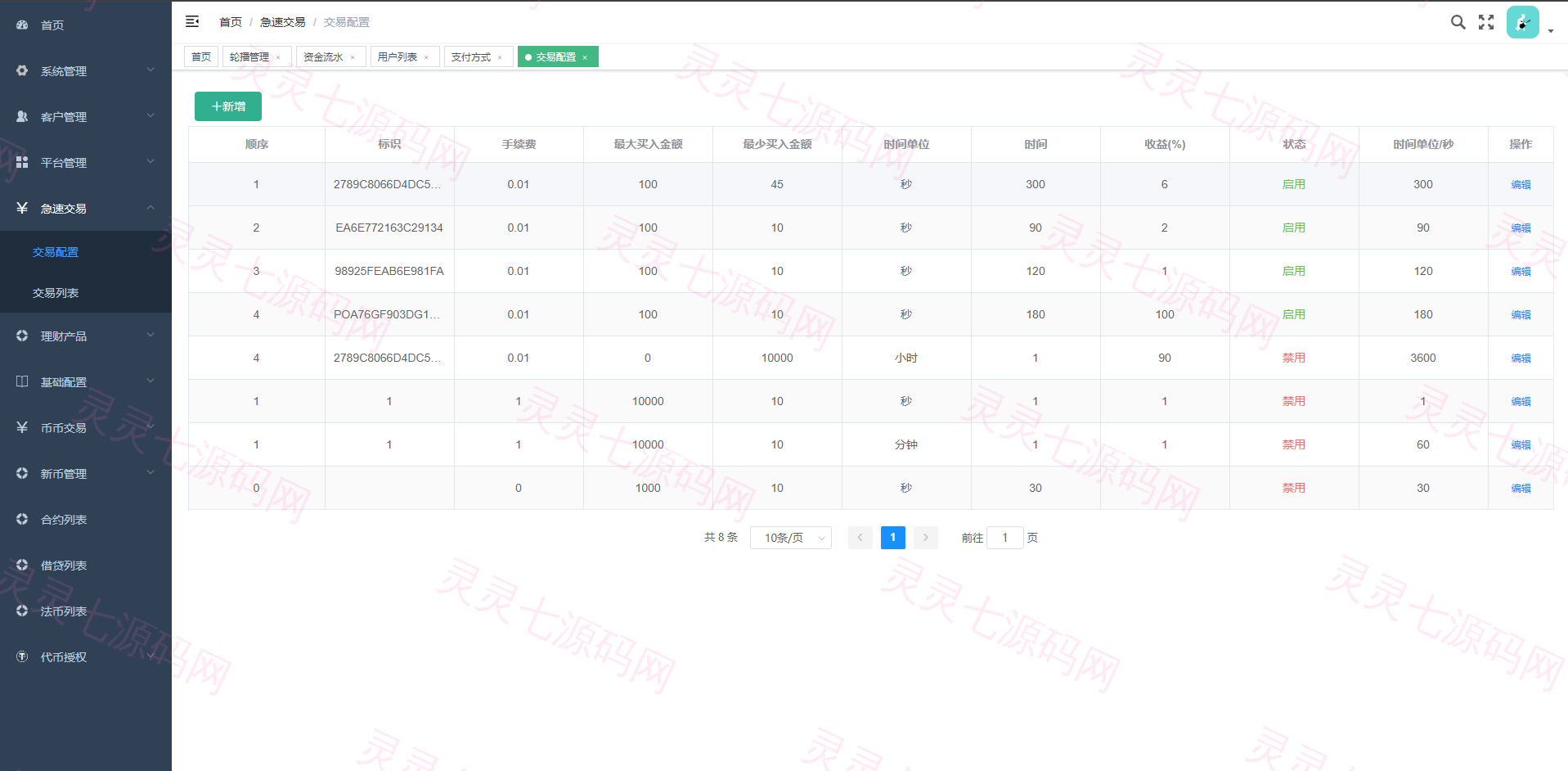Screen dimensions: 1568x771
Task: Switch to the 支付方式 tab
Action: coord(471,57)
